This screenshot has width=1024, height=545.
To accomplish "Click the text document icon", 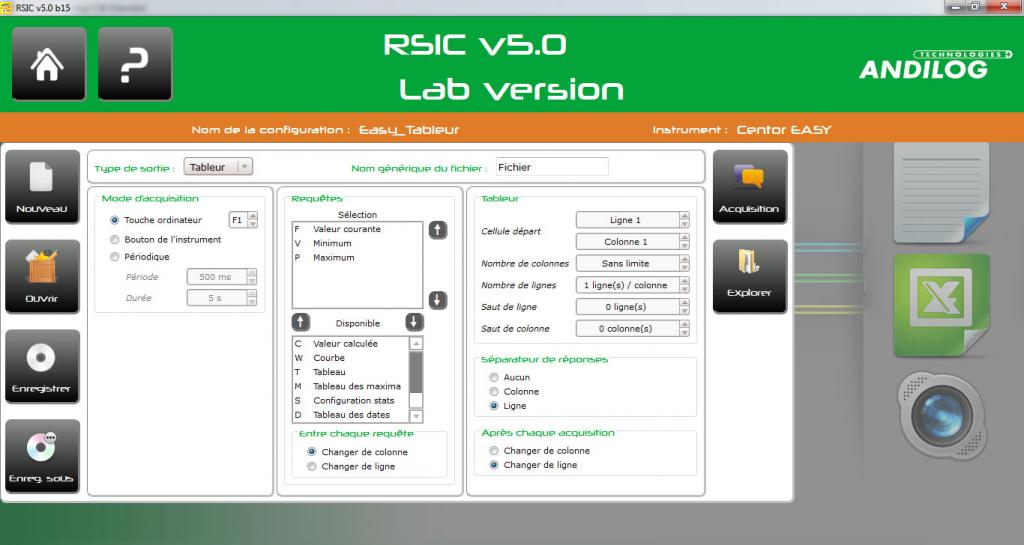I will click(941, 193).
